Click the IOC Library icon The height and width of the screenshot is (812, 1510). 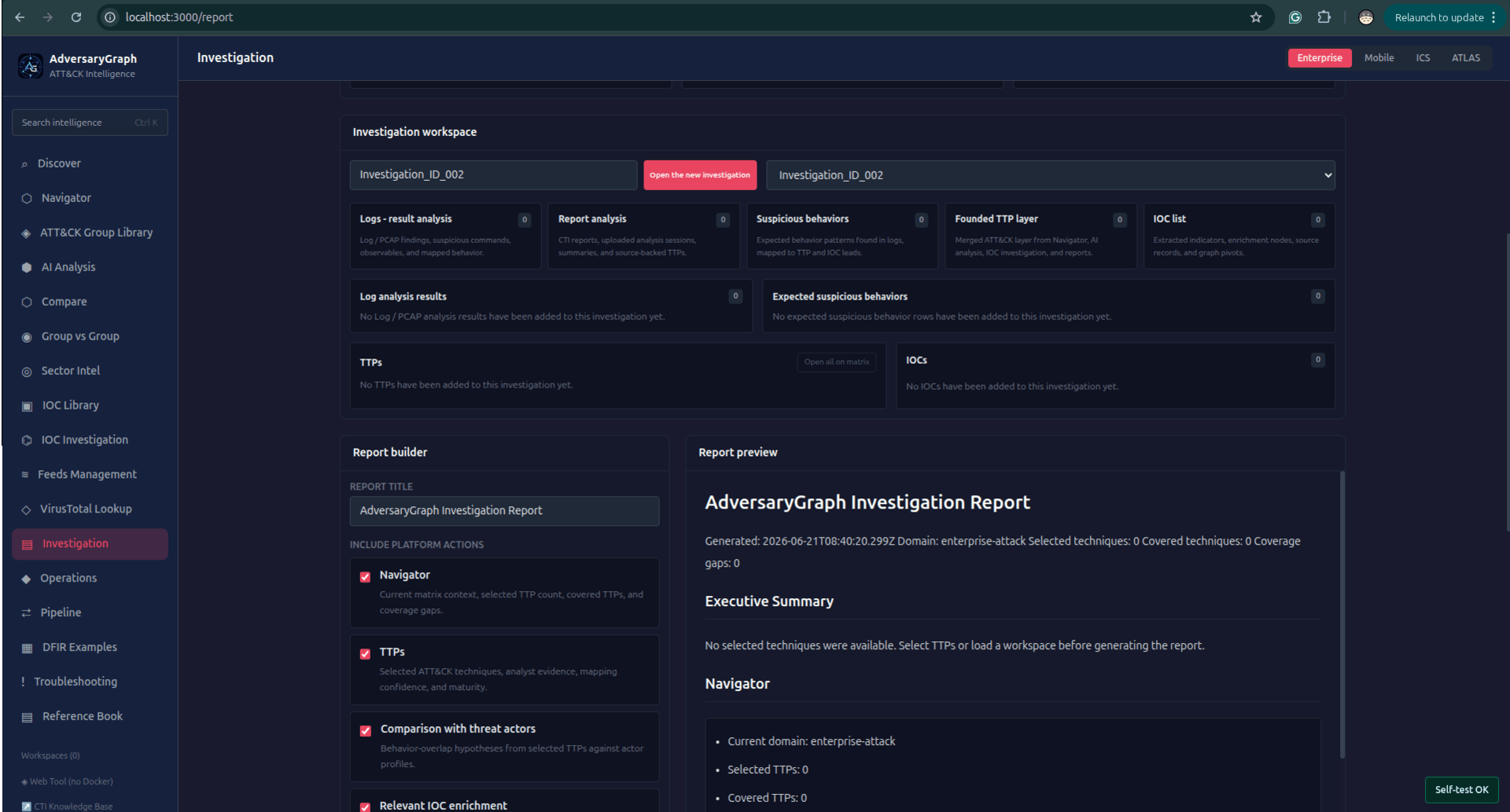tap(27, 406)
